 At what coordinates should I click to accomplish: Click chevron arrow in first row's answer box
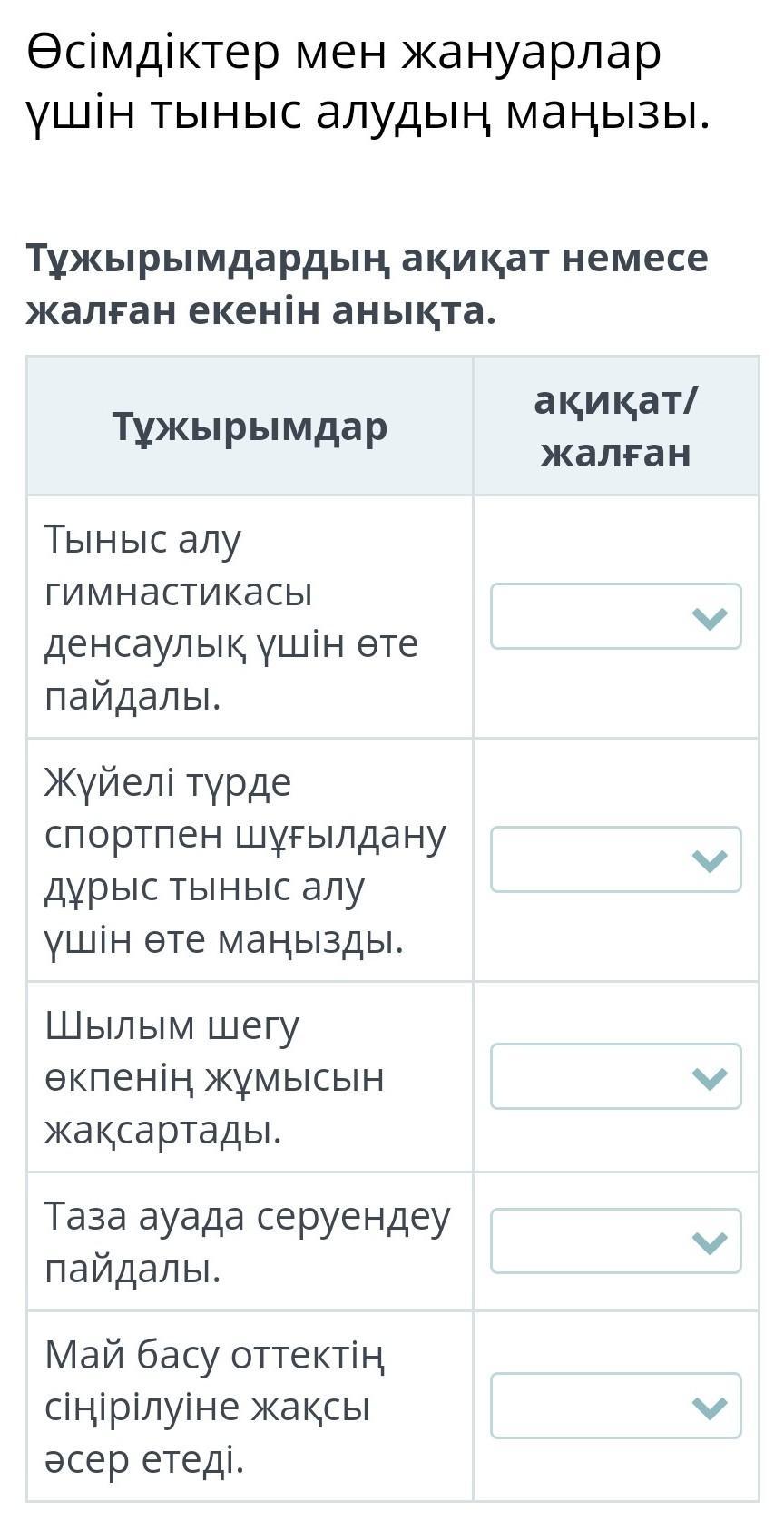[x=710, y=618]
